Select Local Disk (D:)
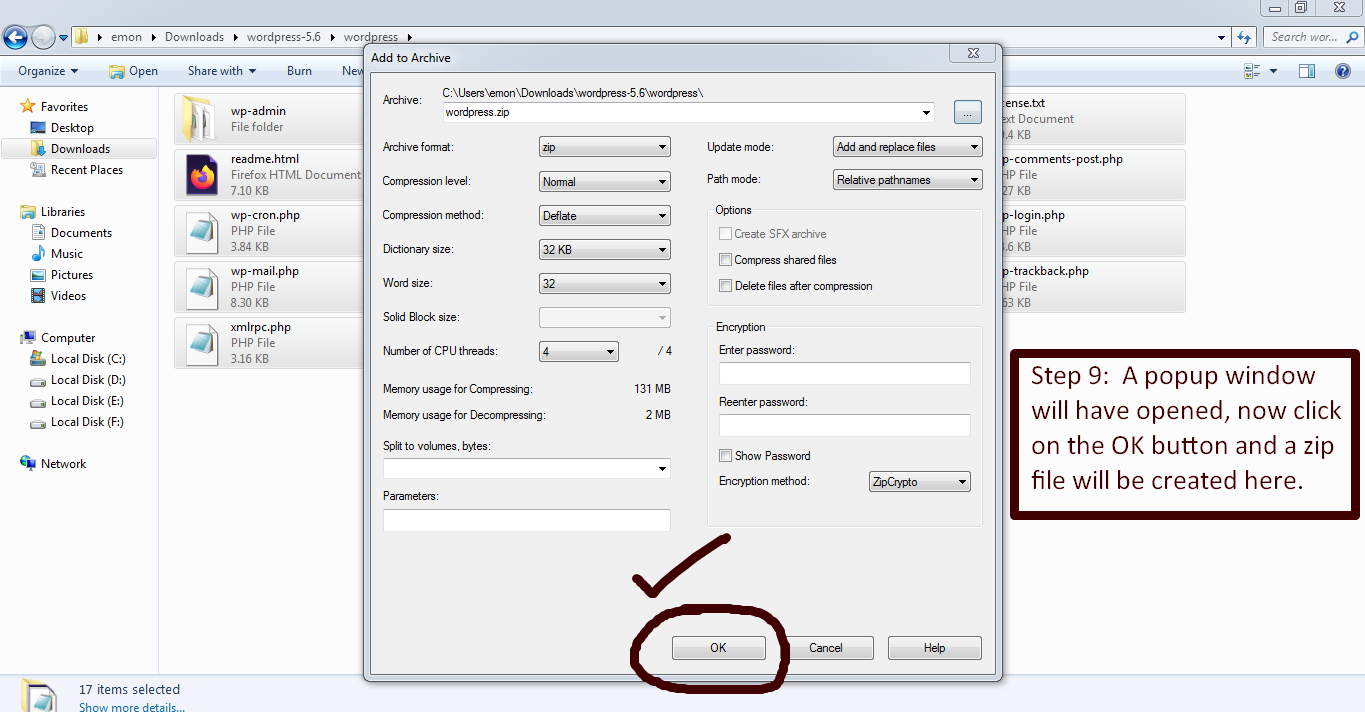The image size is (1365, 712). tap(88, 380)
